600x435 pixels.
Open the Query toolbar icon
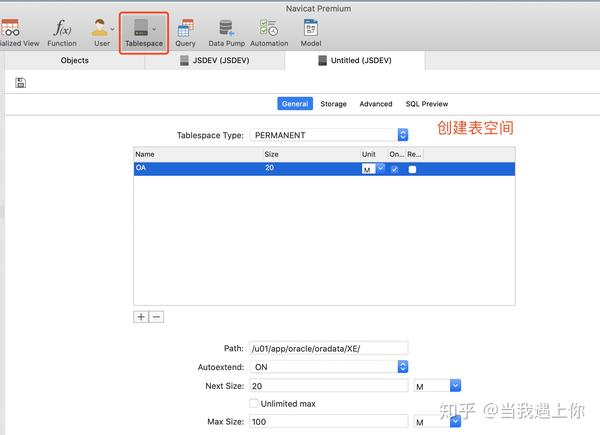click(x=186, y=33)
